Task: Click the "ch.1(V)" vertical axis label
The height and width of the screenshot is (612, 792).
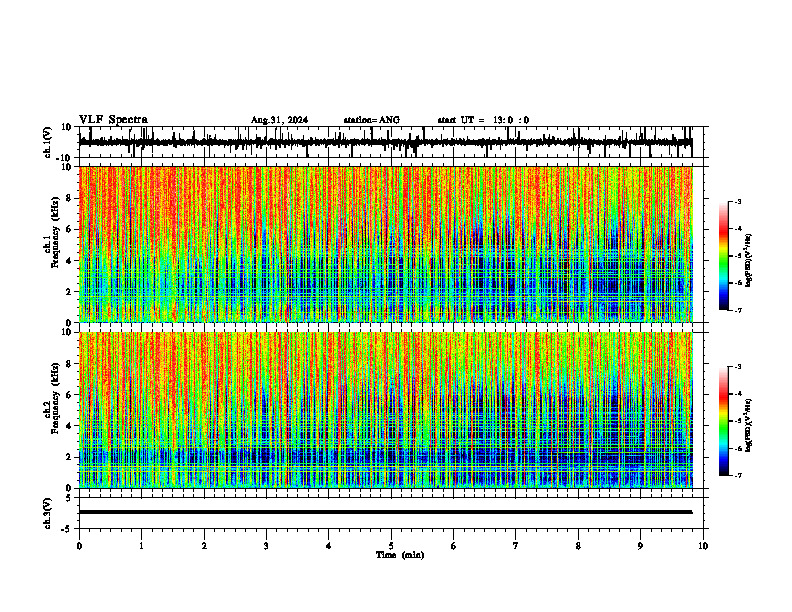Action: [47, 142]
